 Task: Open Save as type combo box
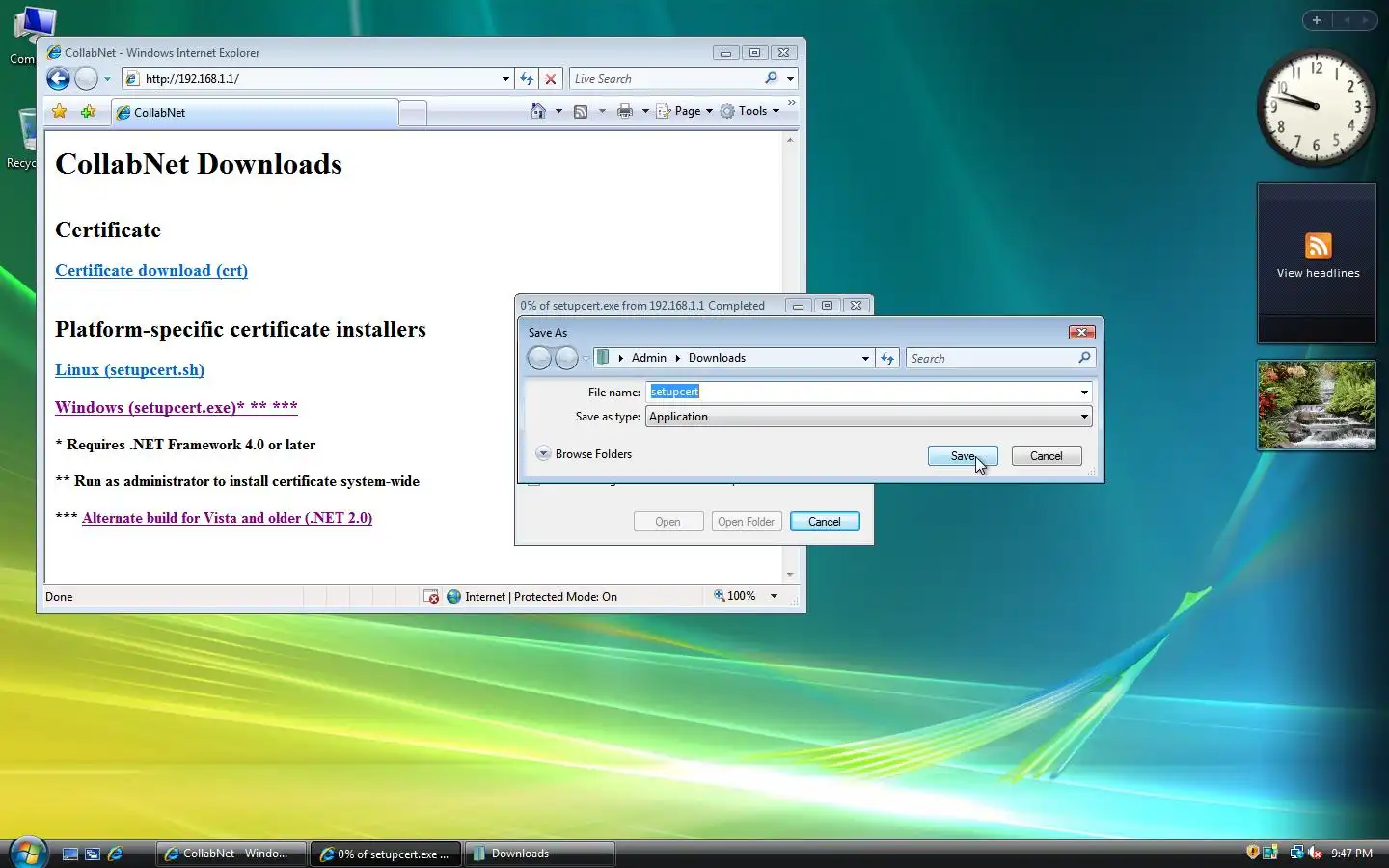coord(868,417)
